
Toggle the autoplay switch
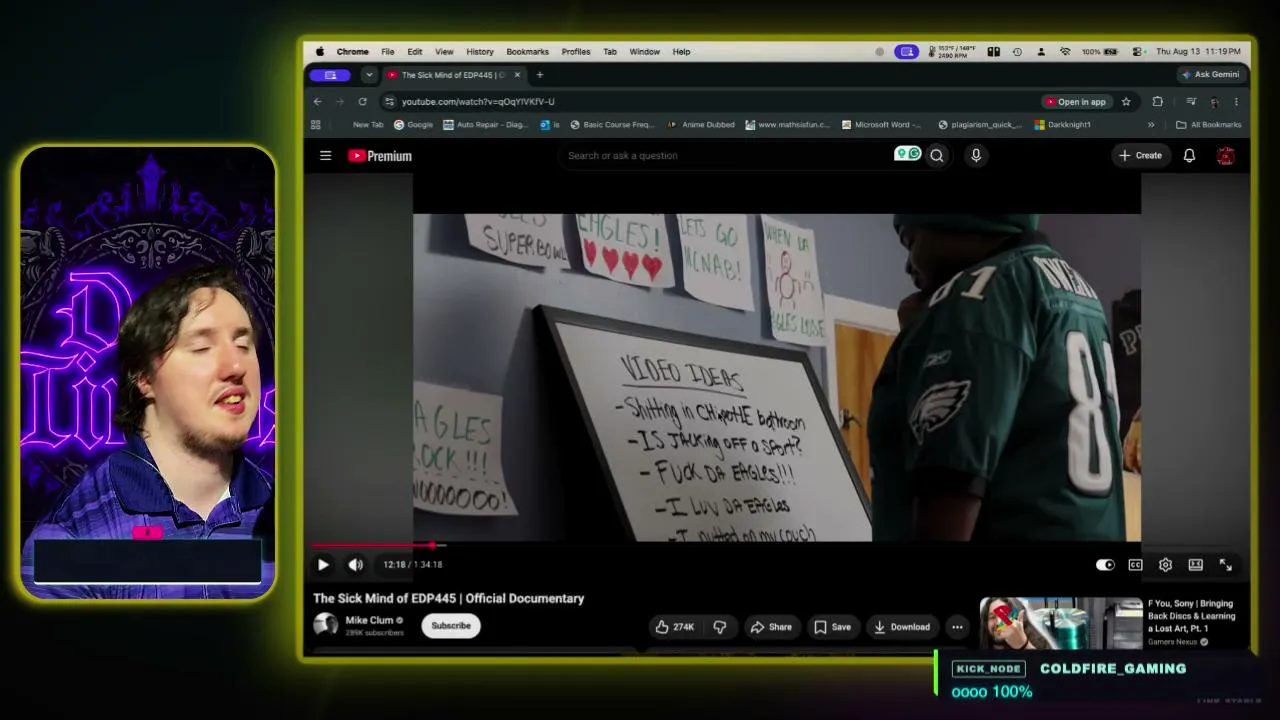point(1105,565)
